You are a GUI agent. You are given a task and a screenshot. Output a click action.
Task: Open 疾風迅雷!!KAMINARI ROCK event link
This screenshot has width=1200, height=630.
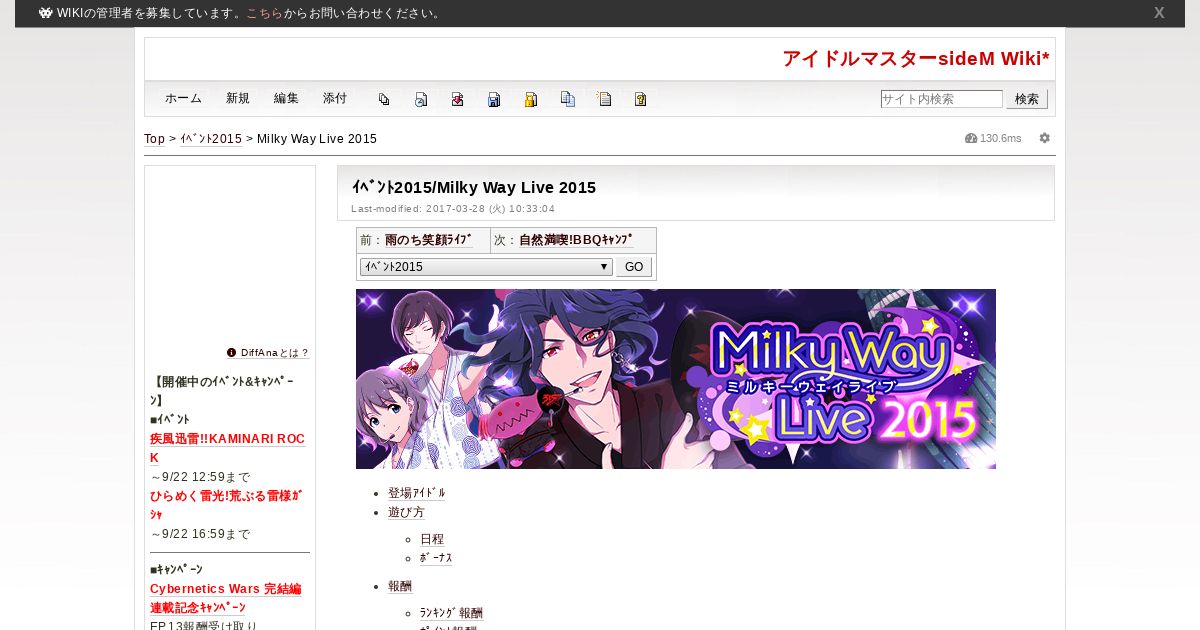click(228, 448)
